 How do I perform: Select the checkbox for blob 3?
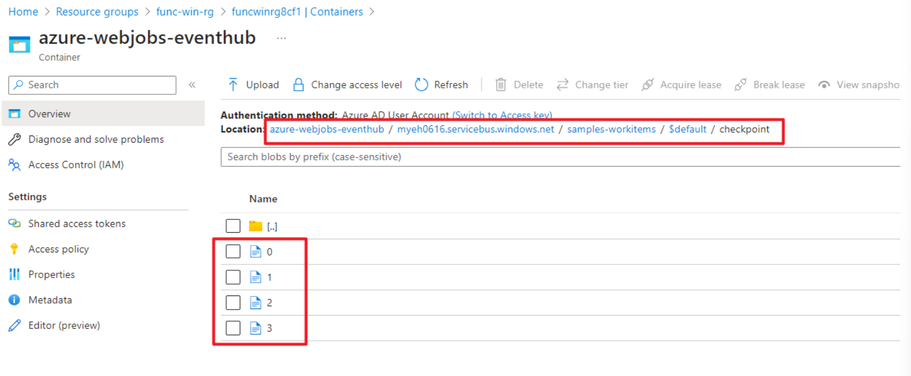[233, 328]
